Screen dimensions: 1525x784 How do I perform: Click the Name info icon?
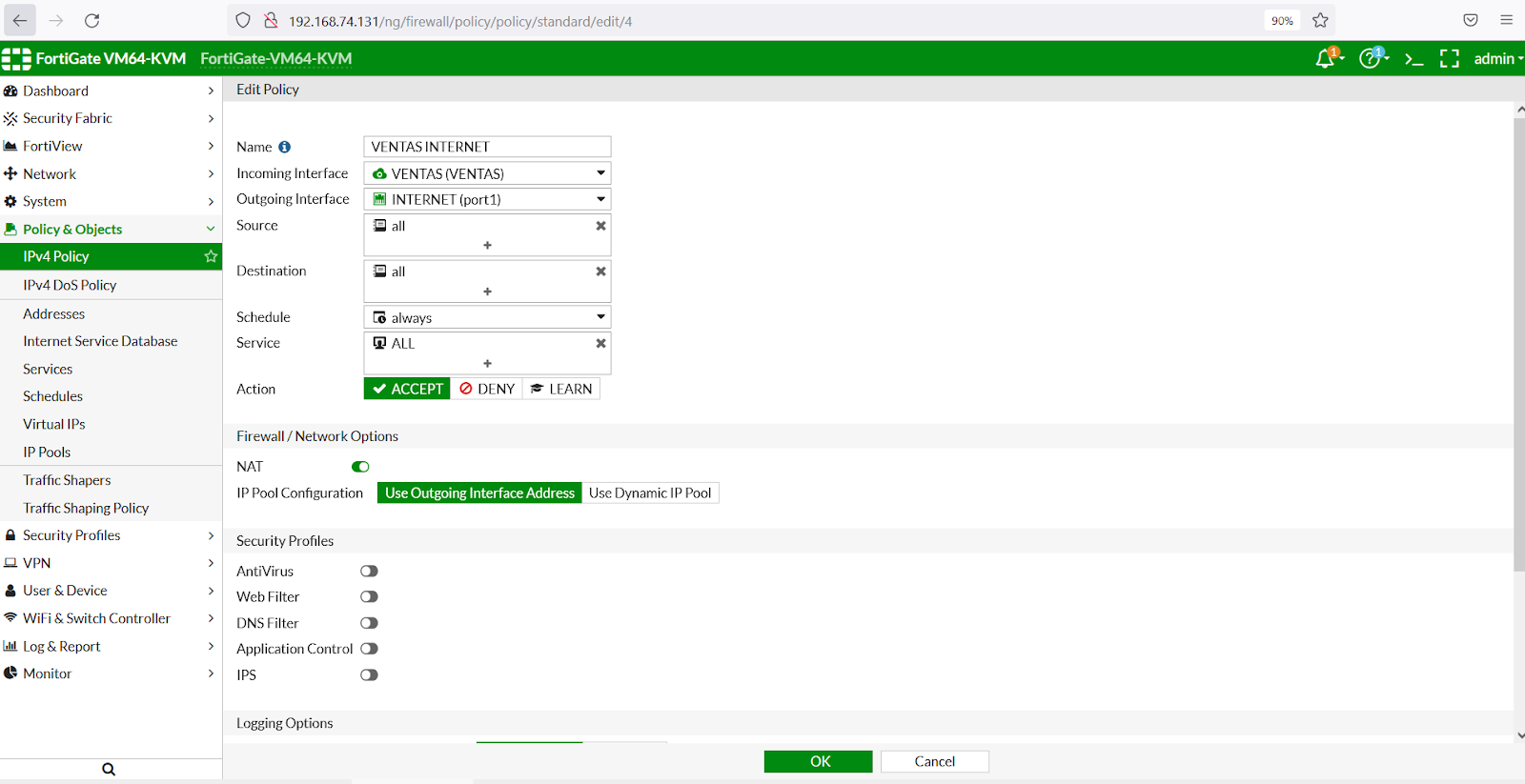[x=284, y=147]
